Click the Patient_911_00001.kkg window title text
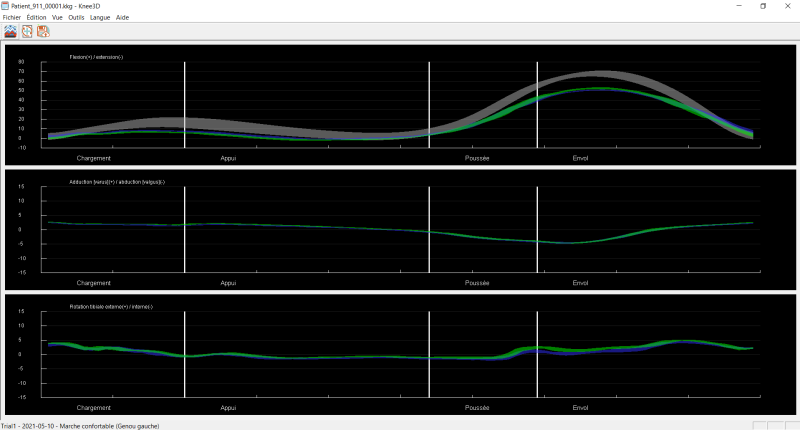 [x=56, y=6]
